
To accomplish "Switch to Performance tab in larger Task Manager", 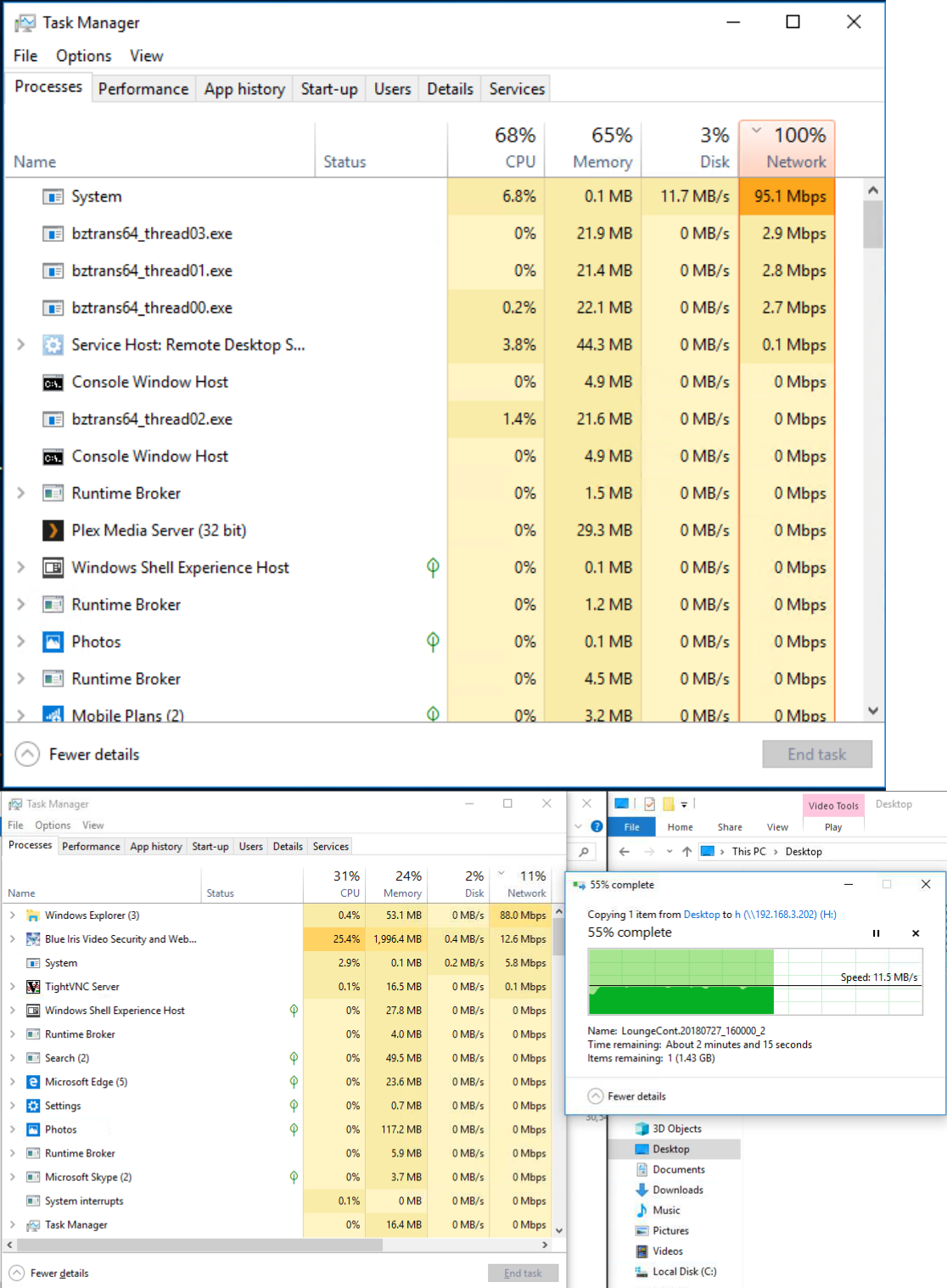I will (143, 89).
